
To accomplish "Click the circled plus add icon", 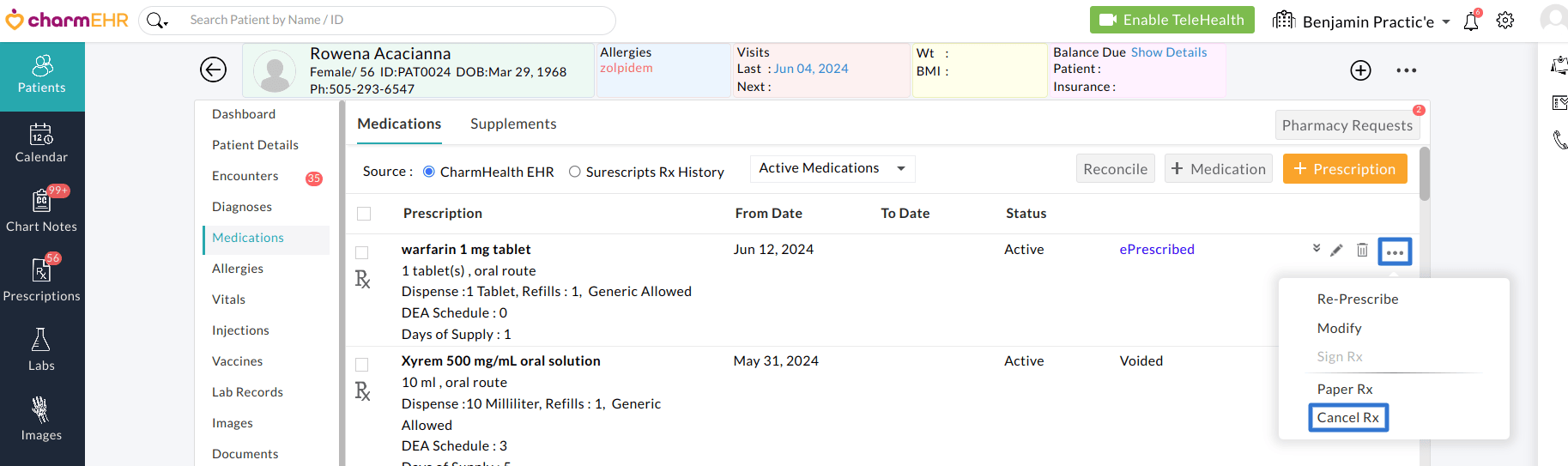I will (x=1360, y=70).
